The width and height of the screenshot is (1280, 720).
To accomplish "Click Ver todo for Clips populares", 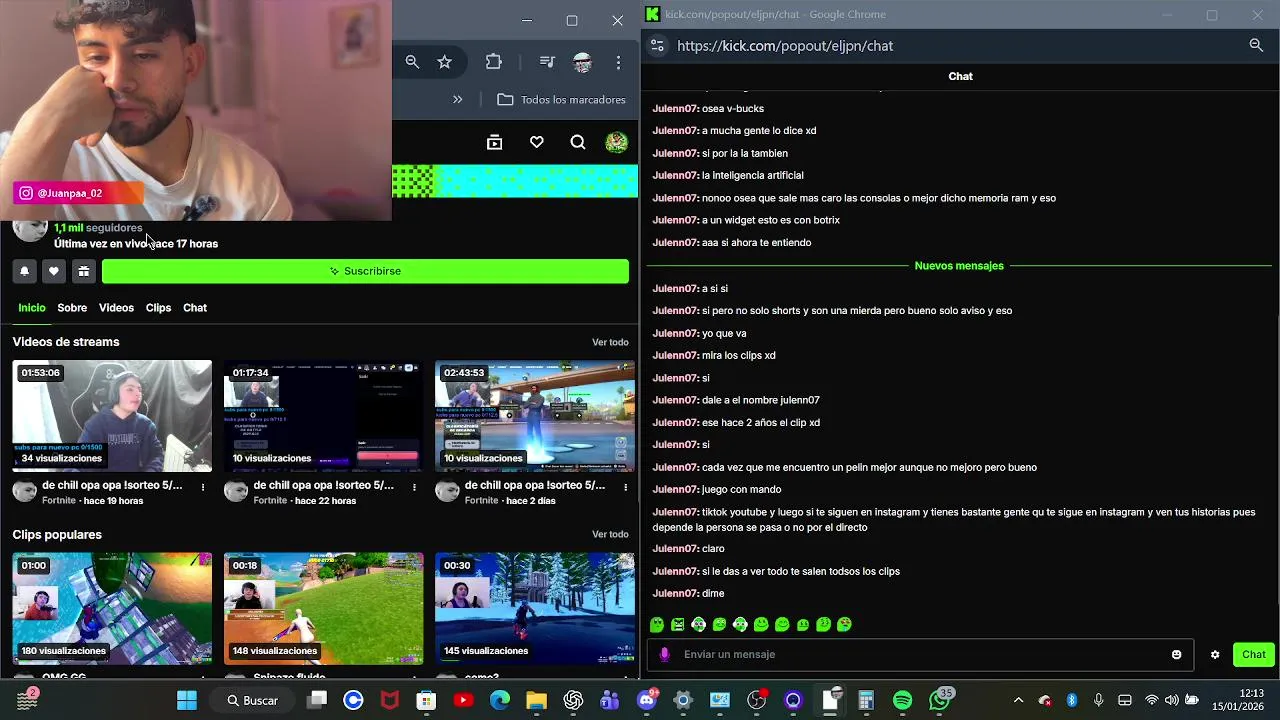I will [x=610, y=535].
